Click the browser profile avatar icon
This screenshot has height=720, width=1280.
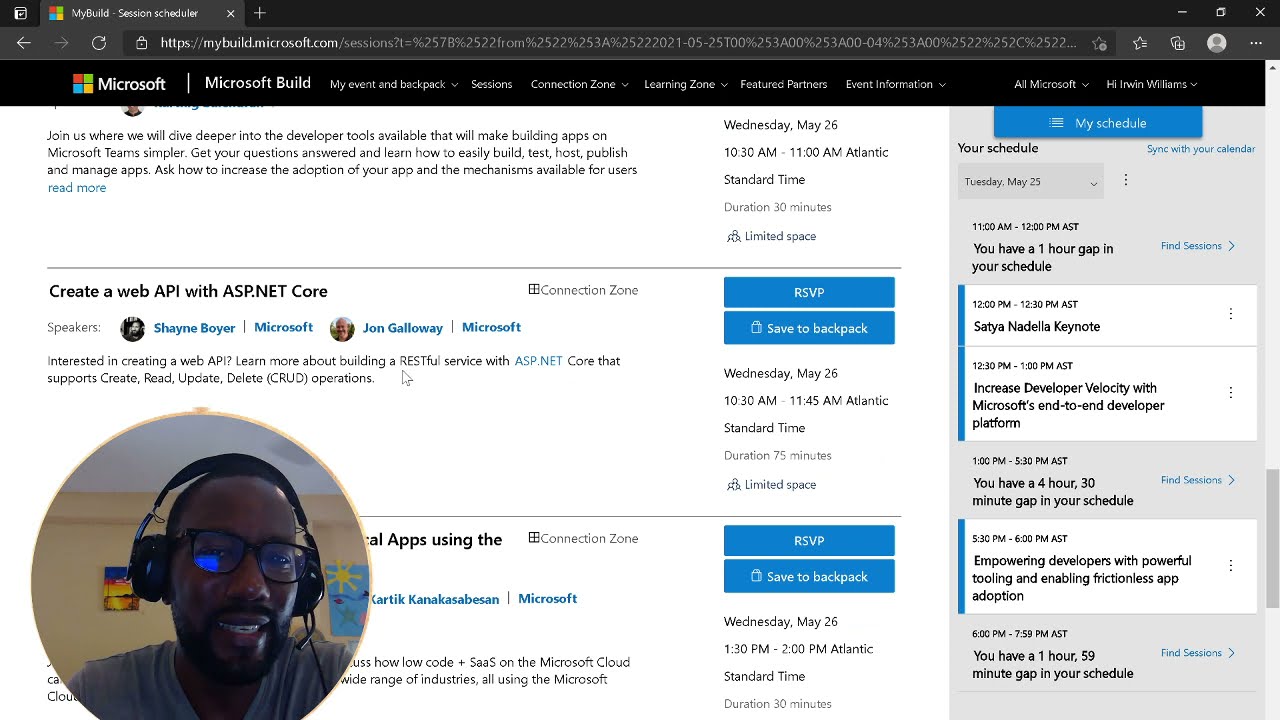click(1217, 43)
